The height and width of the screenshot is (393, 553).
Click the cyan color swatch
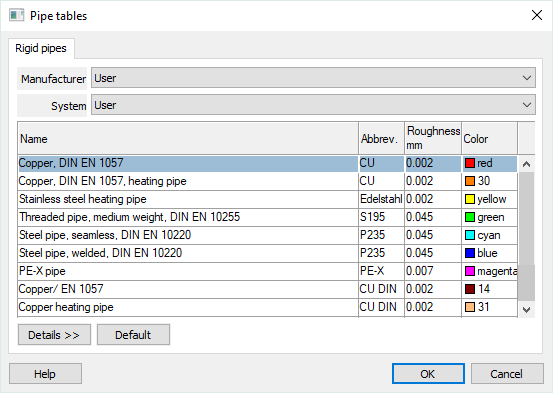coord(470,235)
